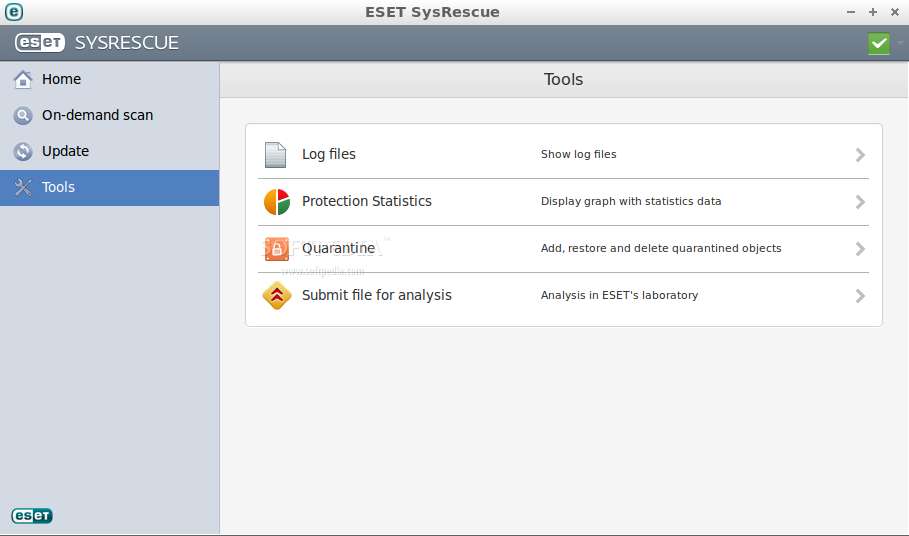Expand Log files via its chevron arrow
Viewport: 909px width, 536px height.
860,155
